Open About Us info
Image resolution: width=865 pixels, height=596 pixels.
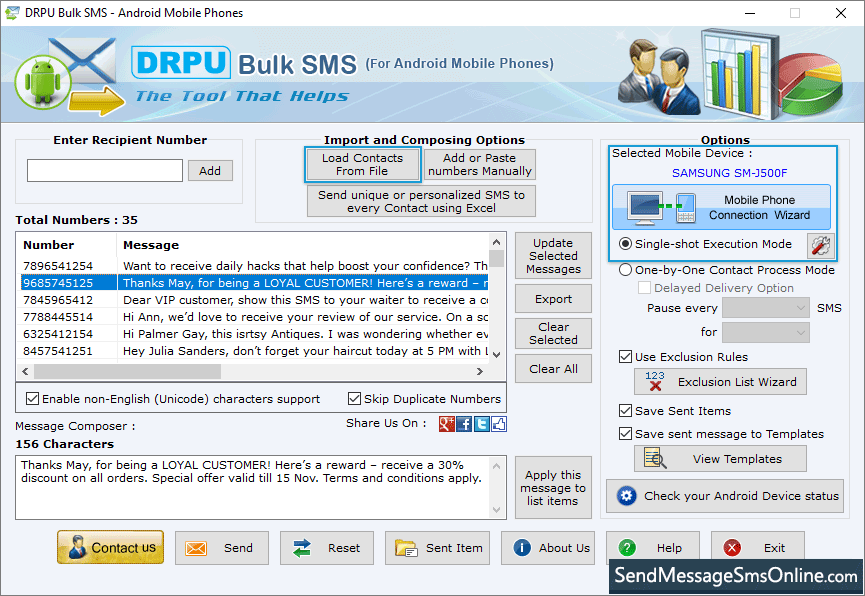pyautogui.click(x=548, y=548)
